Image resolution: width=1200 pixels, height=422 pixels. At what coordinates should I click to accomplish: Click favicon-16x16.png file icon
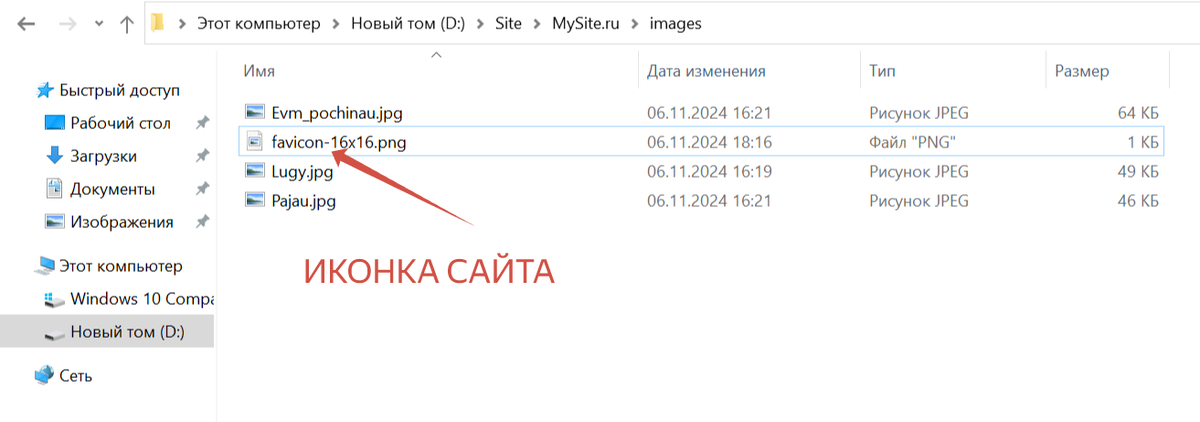255,142
